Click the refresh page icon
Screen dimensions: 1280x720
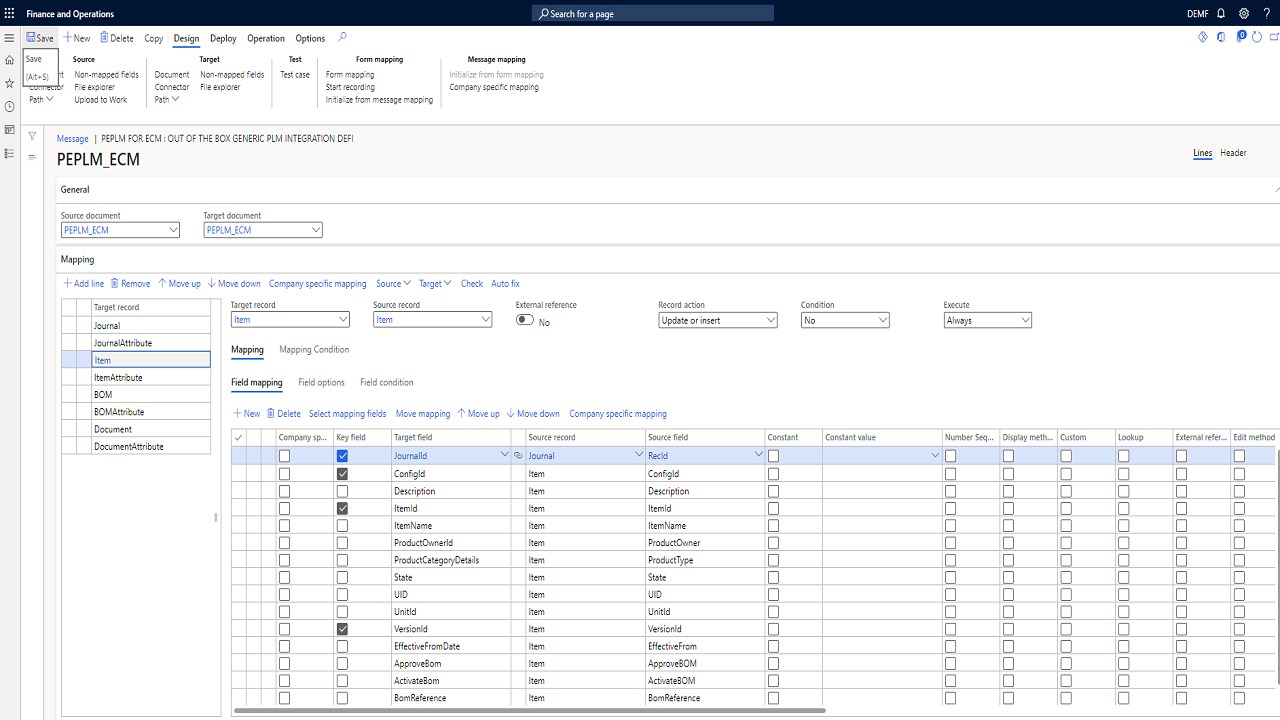1259,37
